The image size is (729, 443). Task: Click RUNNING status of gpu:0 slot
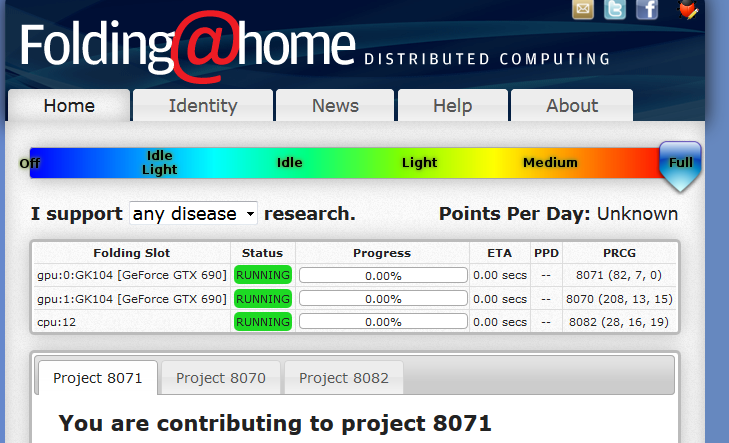click(x=263, y=275)
